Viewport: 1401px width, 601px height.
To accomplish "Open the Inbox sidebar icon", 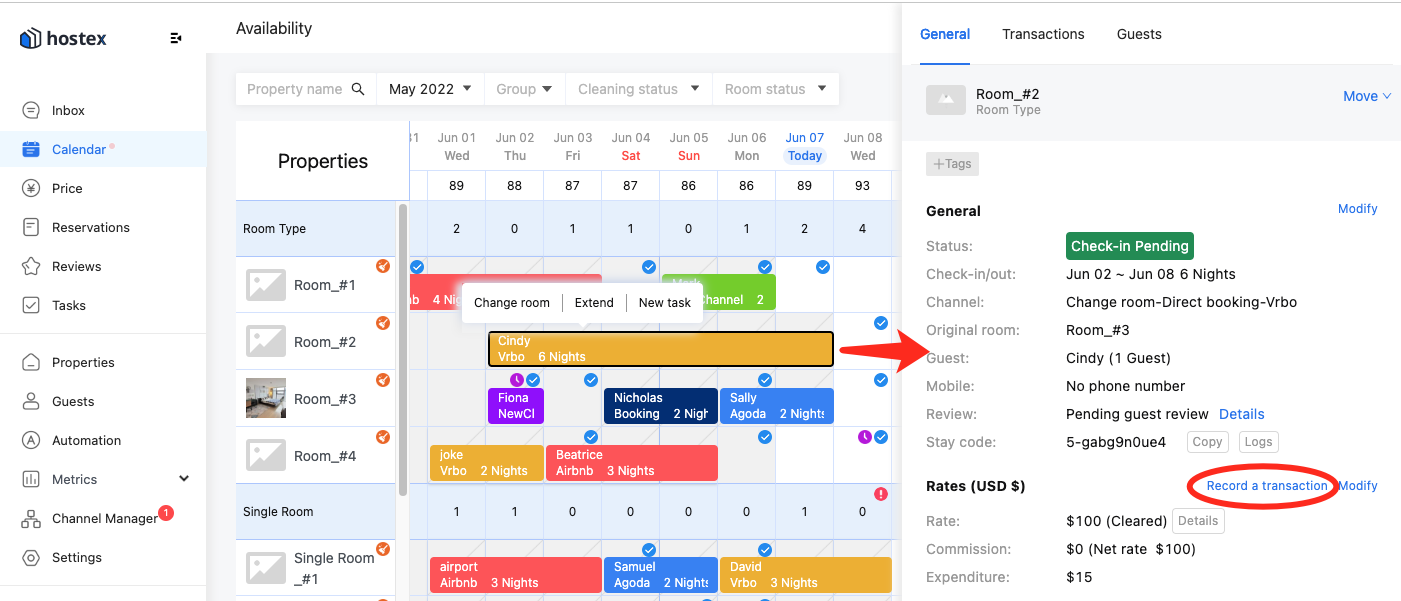I will [32, 111].
